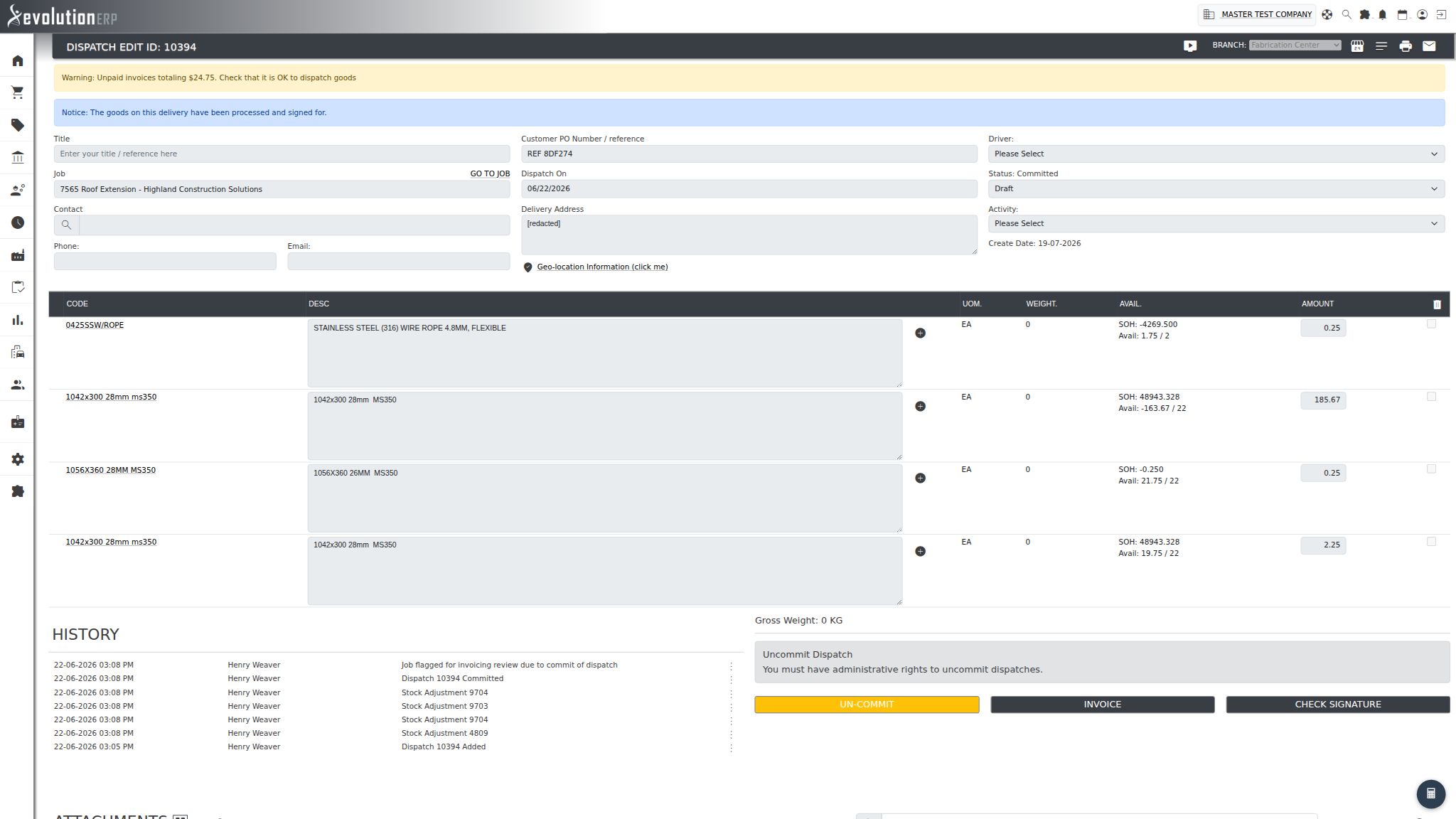Click the top bar search magnifier
This screenshot has height=819, width=1456.
click(1346, 14)
